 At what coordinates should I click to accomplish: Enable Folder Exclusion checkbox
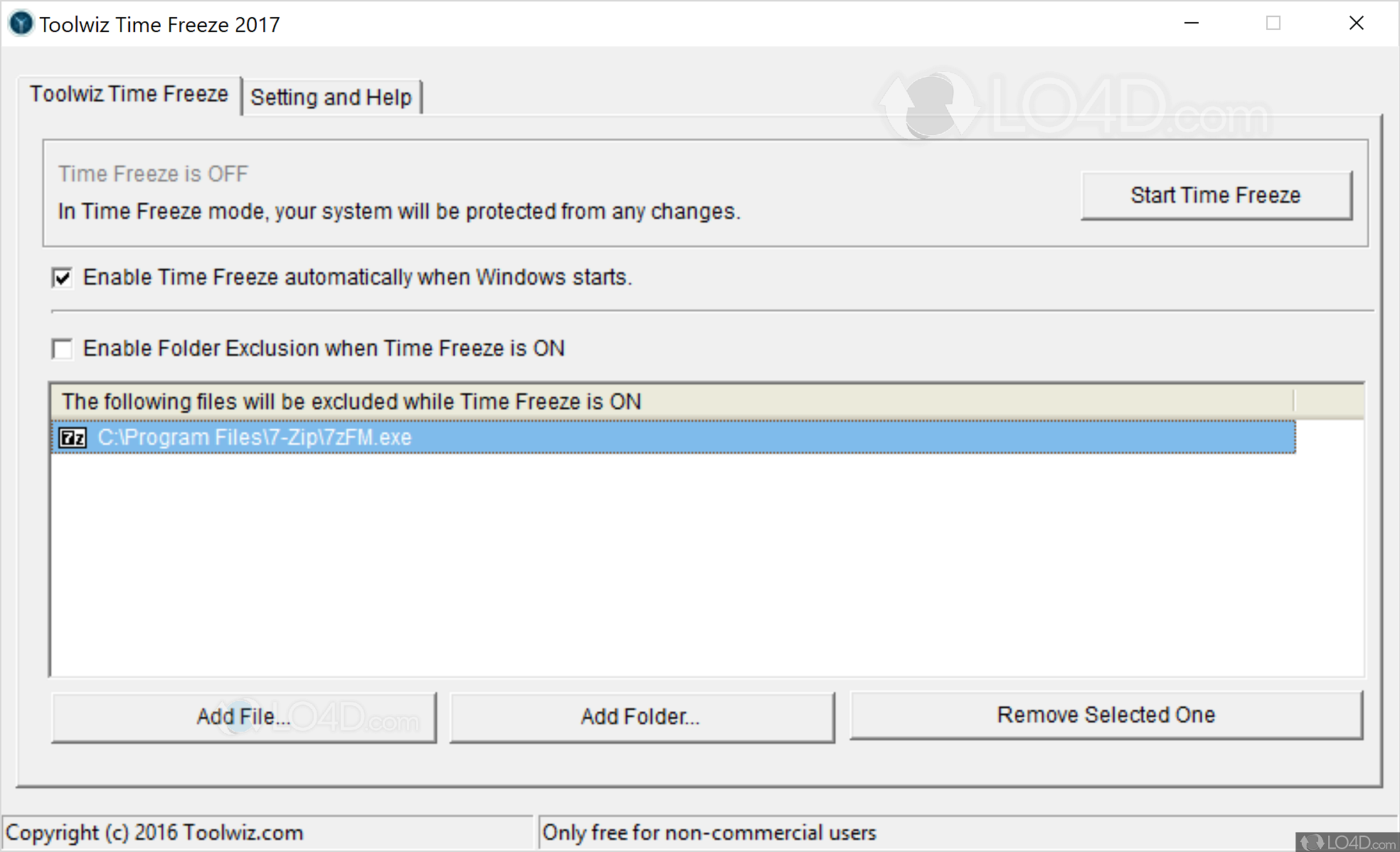pyautogui.click(x=63, y=349)
